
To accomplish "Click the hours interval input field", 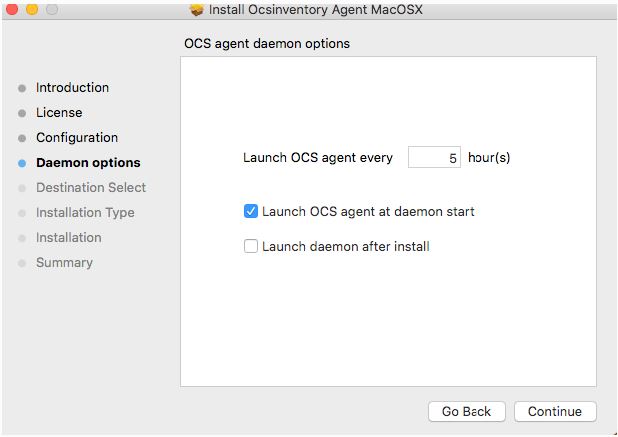I will [x=434, y=158].
